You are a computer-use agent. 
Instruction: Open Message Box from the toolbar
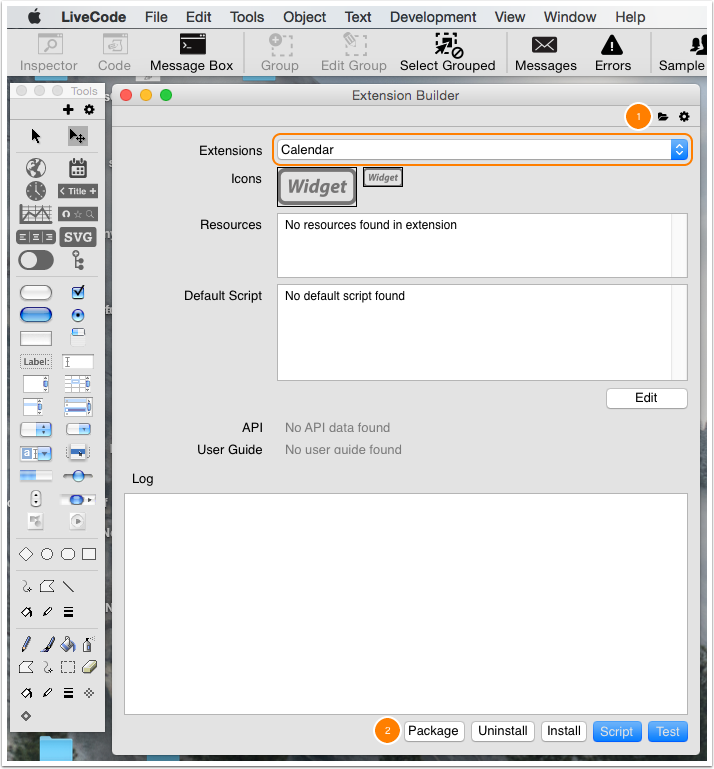(192, 52)
